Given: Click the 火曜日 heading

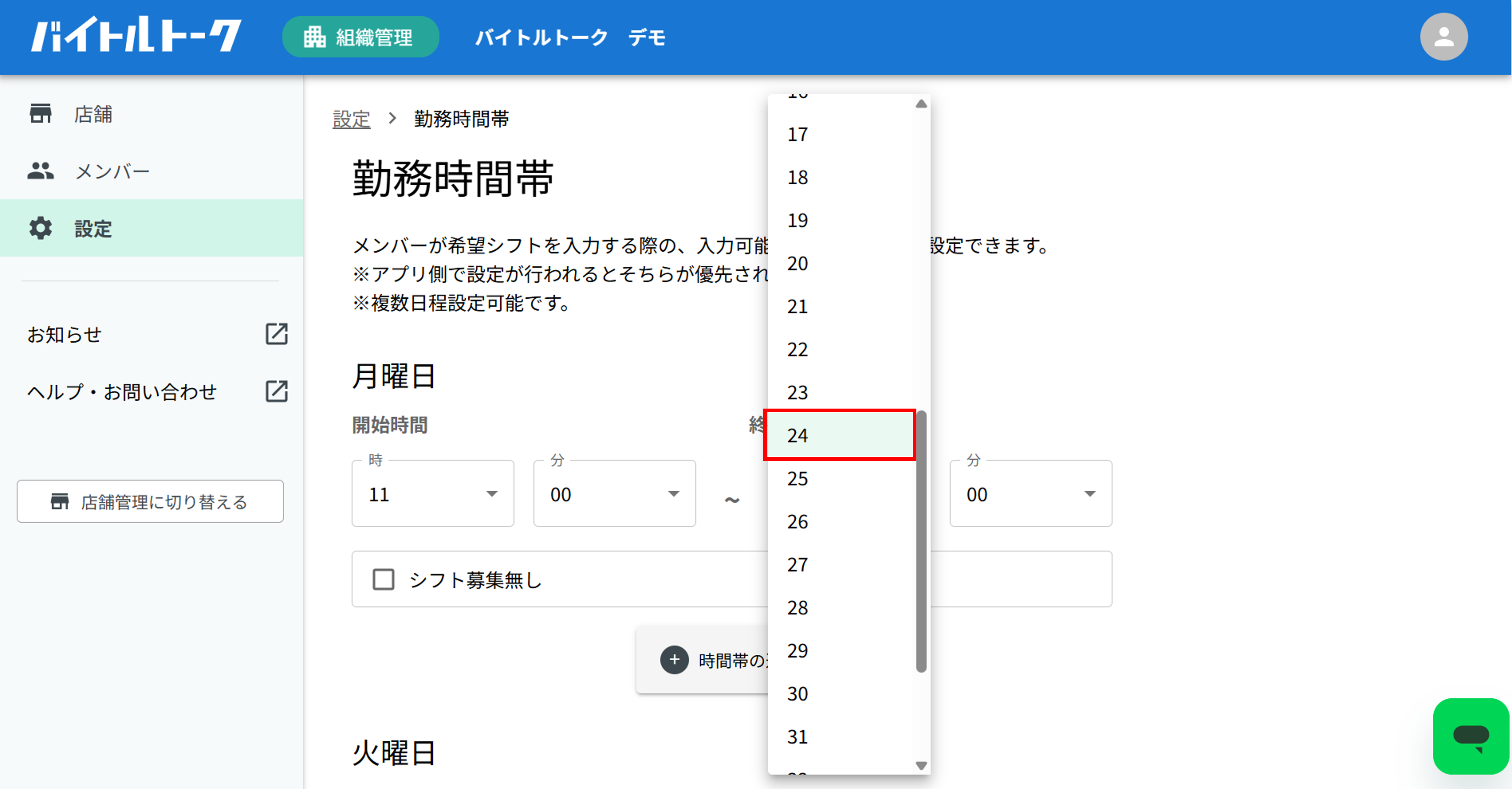Looking at the screenshot, I should [394, 752].
